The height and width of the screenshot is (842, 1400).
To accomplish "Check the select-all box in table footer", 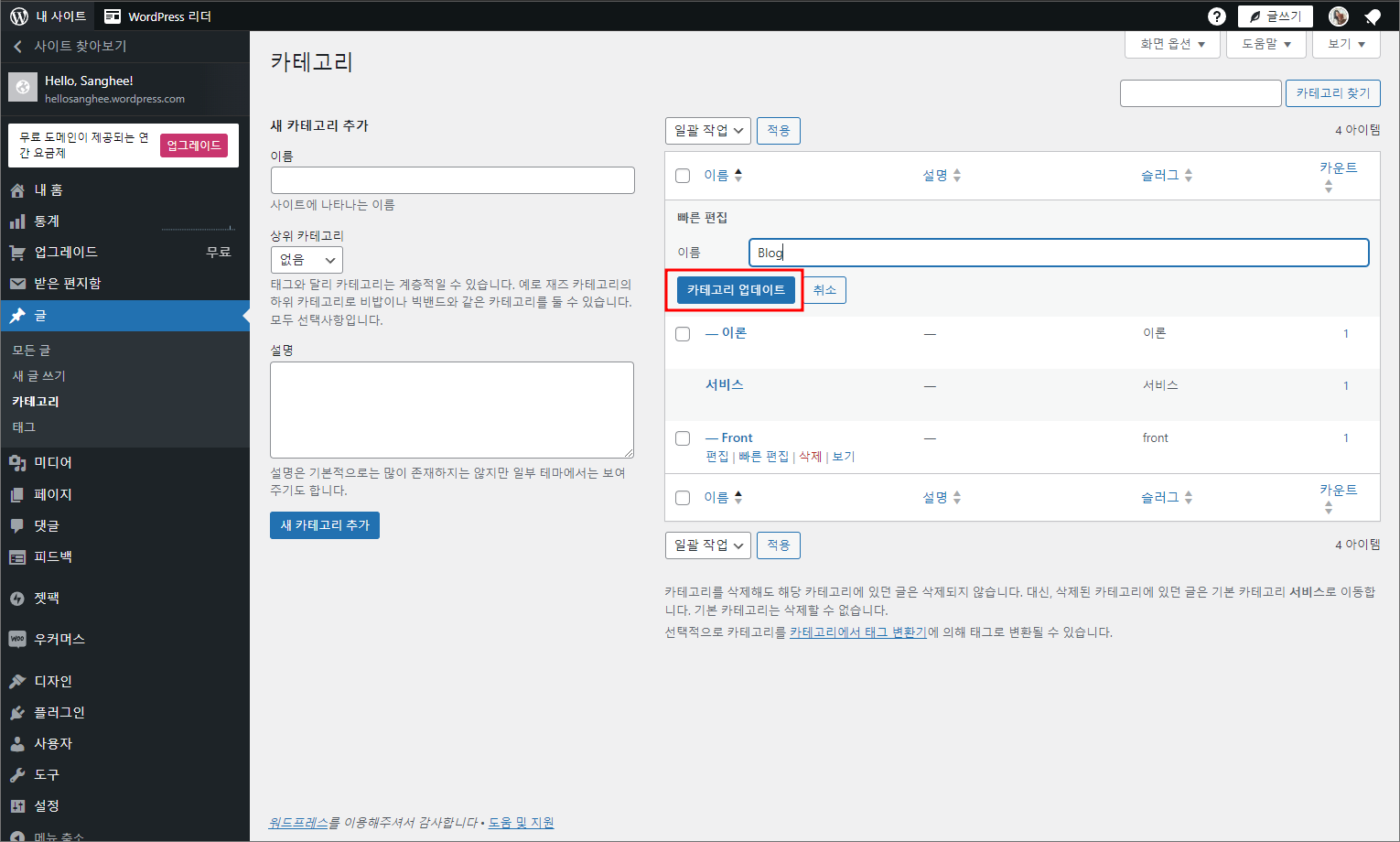I will pyautogui.click(x=683, y=498).
